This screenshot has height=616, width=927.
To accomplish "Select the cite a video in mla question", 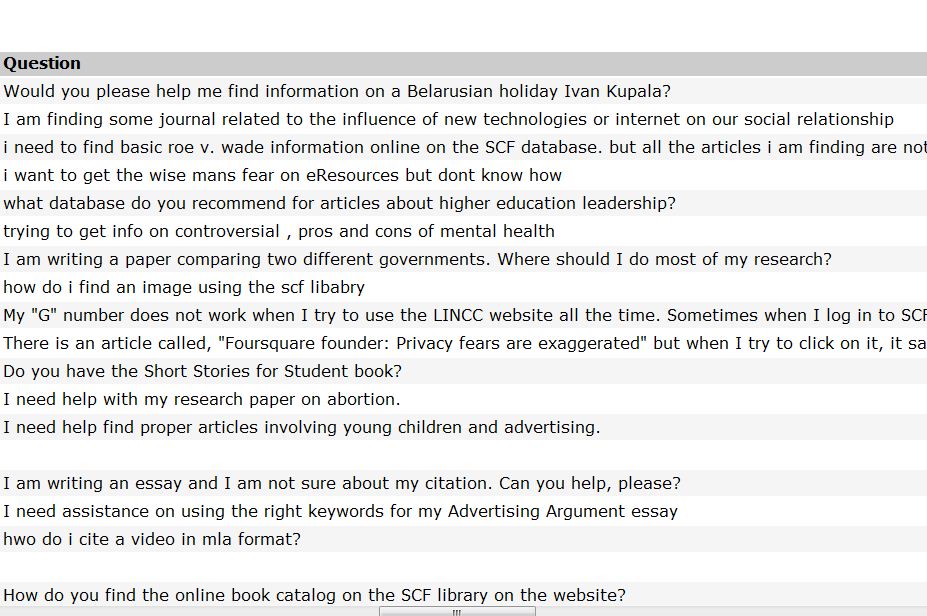I will click(151, 540).
